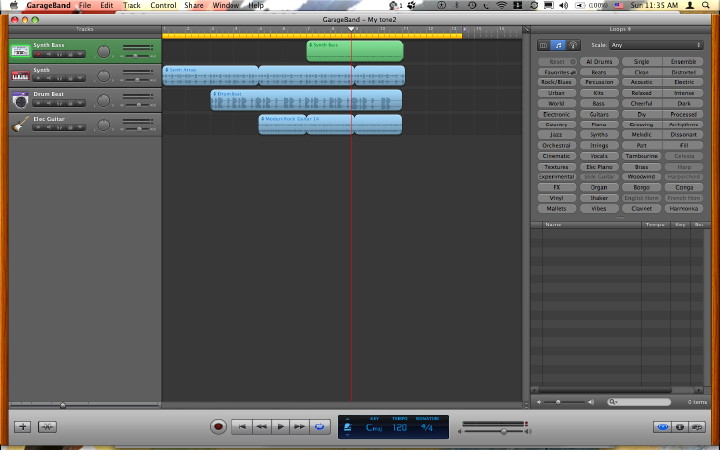
Task: Switch loop browser to musical button view
Action: tap(558, 45)
